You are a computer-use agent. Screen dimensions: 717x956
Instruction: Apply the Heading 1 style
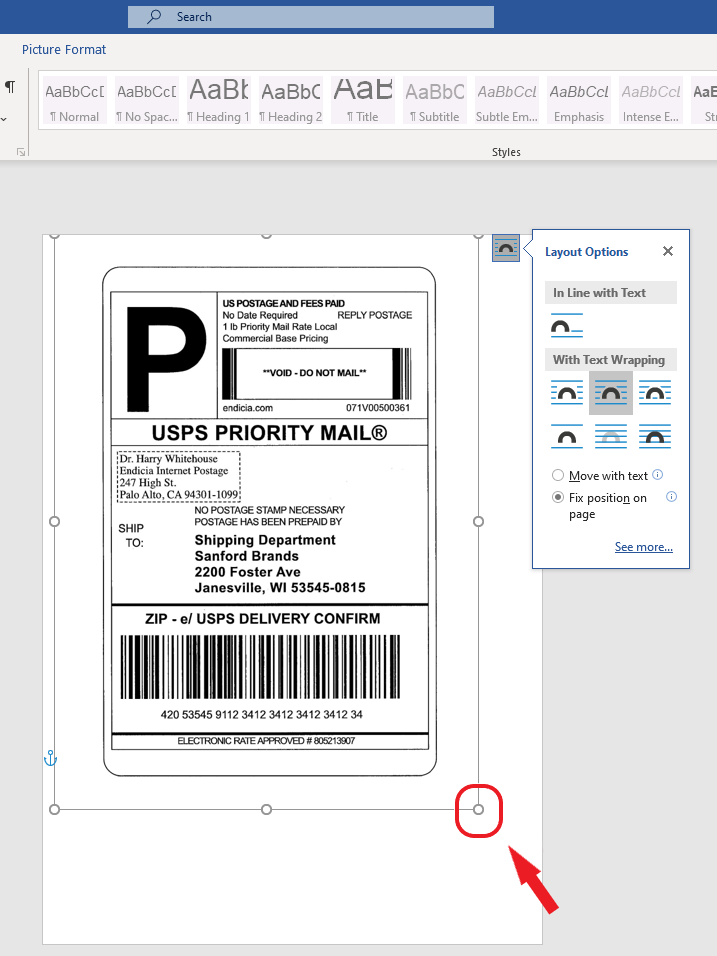pos(218,101)
